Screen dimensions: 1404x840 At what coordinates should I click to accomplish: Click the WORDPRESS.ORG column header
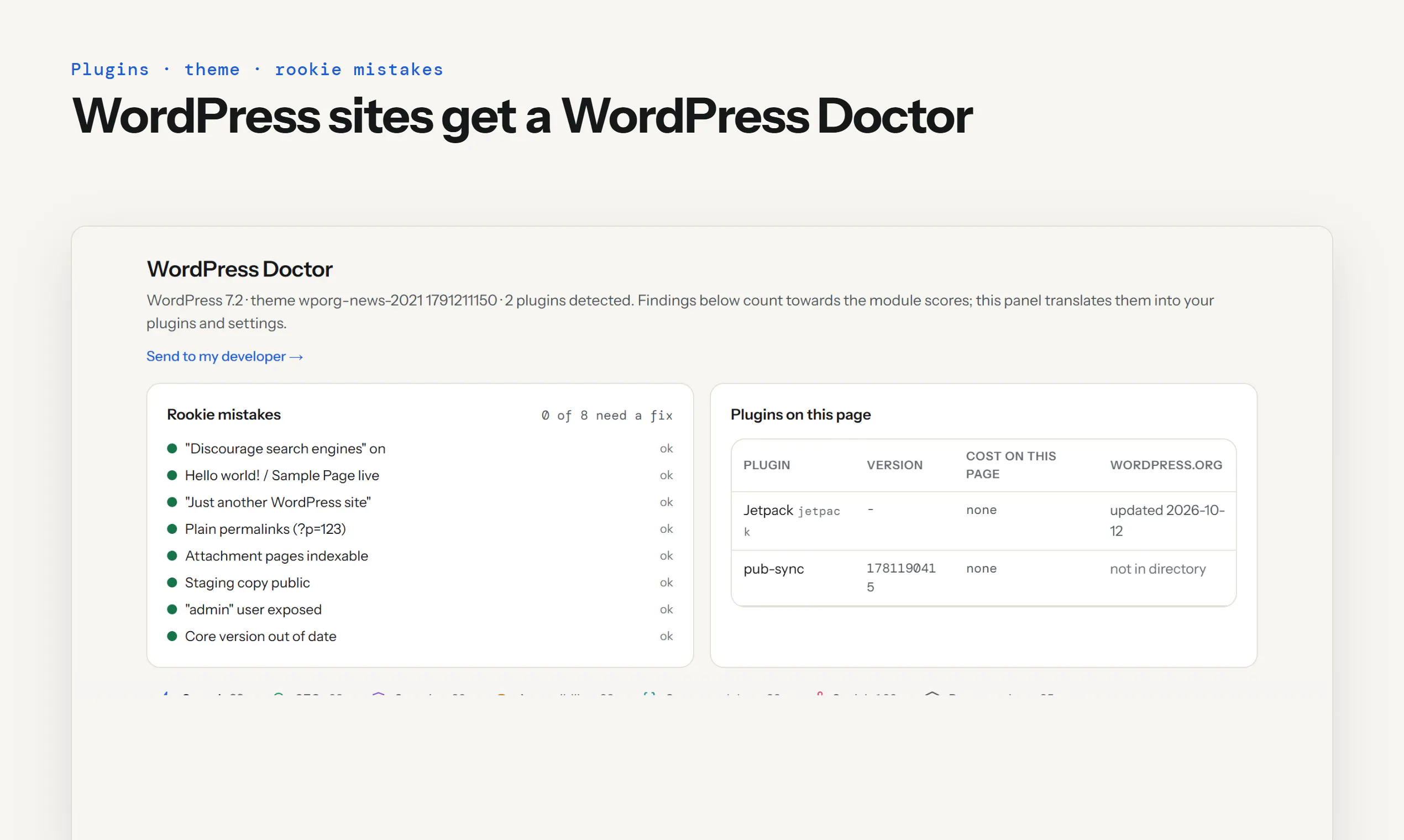tap(1166, 465)
